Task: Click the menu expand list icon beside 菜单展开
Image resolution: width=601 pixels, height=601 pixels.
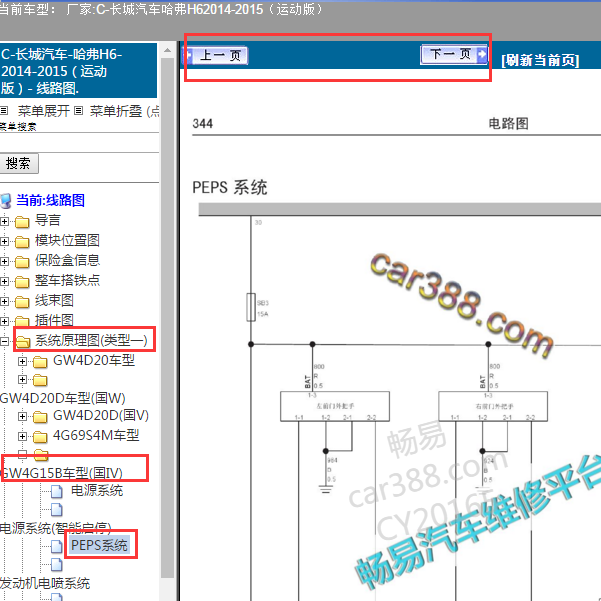Action: click(4, 111)
